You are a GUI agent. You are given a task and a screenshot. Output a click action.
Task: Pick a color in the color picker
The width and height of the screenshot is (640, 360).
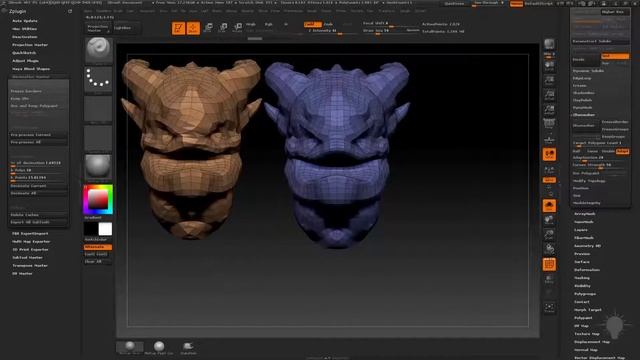coord(98,199)
